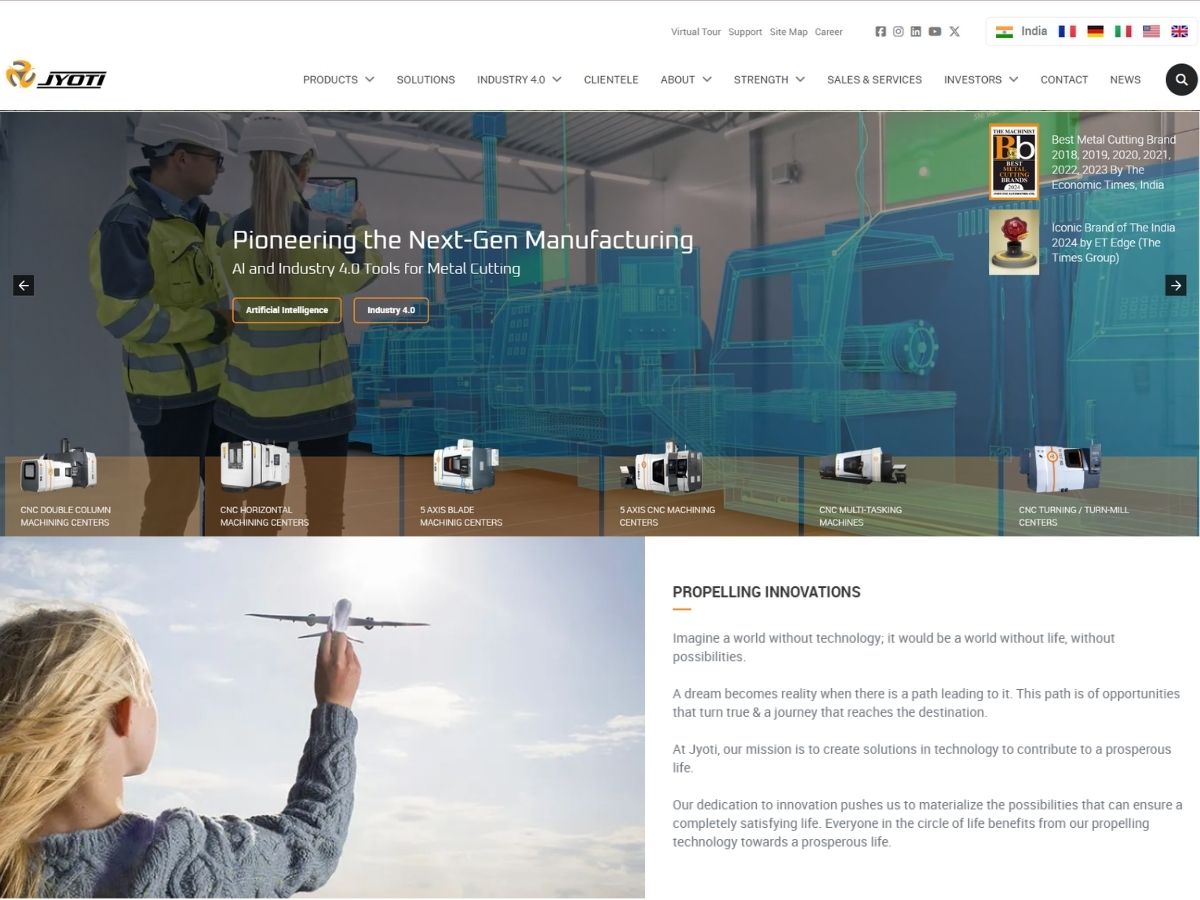The image size is (1200, 900).
Task: Open the X (Twitter) icon
Action: pos(954,32)
